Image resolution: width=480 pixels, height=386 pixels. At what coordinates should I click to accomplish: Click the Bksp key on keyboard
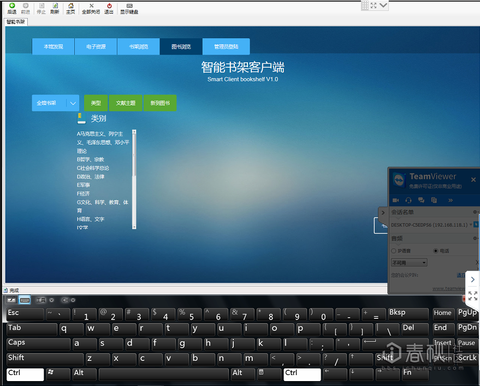click(408, 314)
